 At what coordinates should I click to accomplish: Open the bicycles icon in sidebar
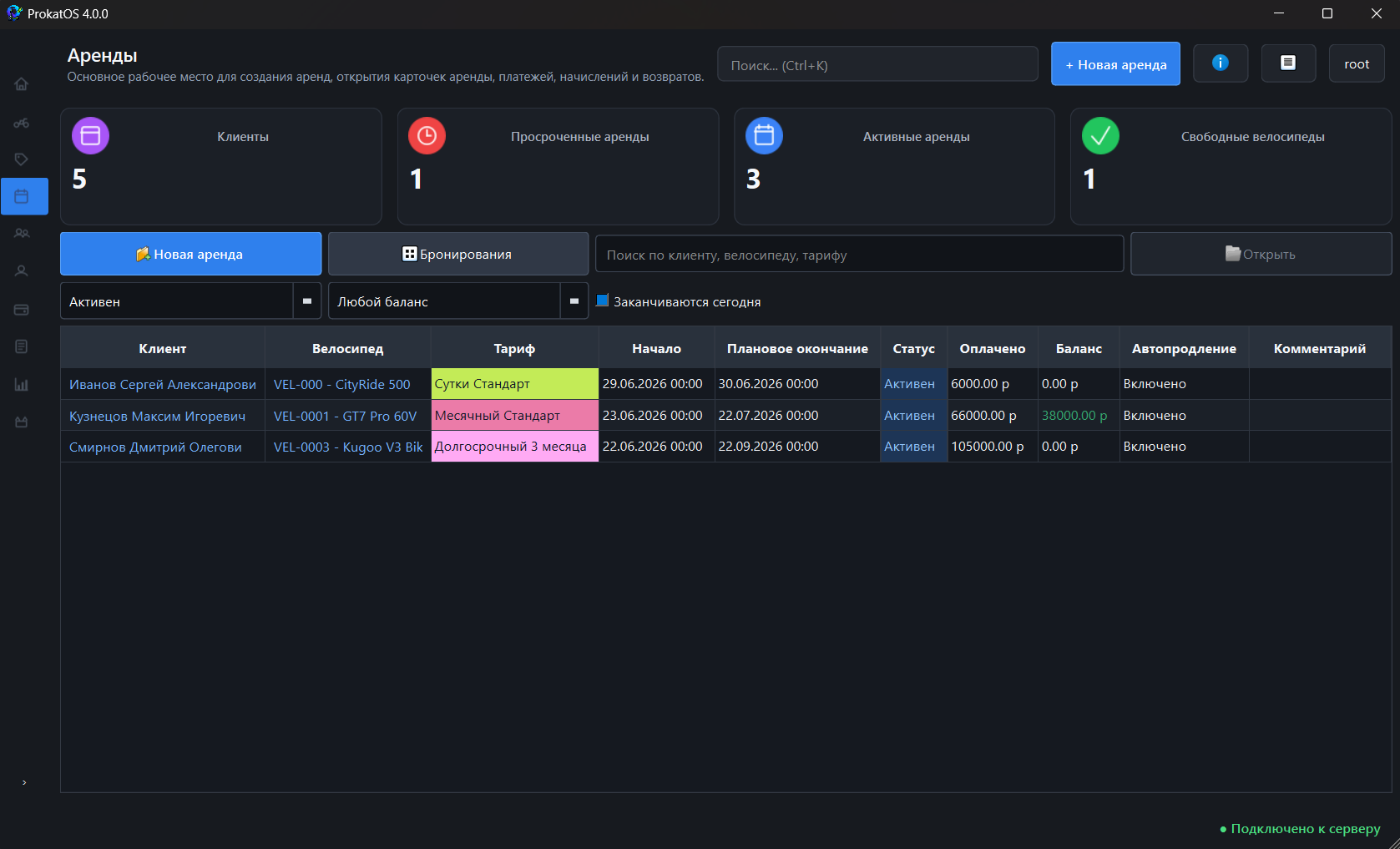22,124
